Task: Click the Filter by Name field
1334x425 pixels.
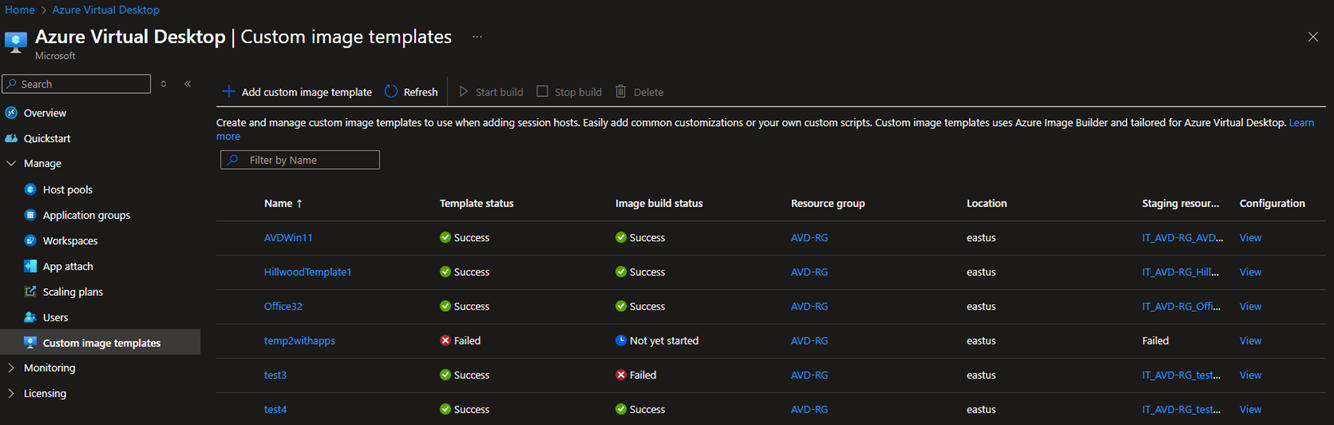Action: (300, 160)
